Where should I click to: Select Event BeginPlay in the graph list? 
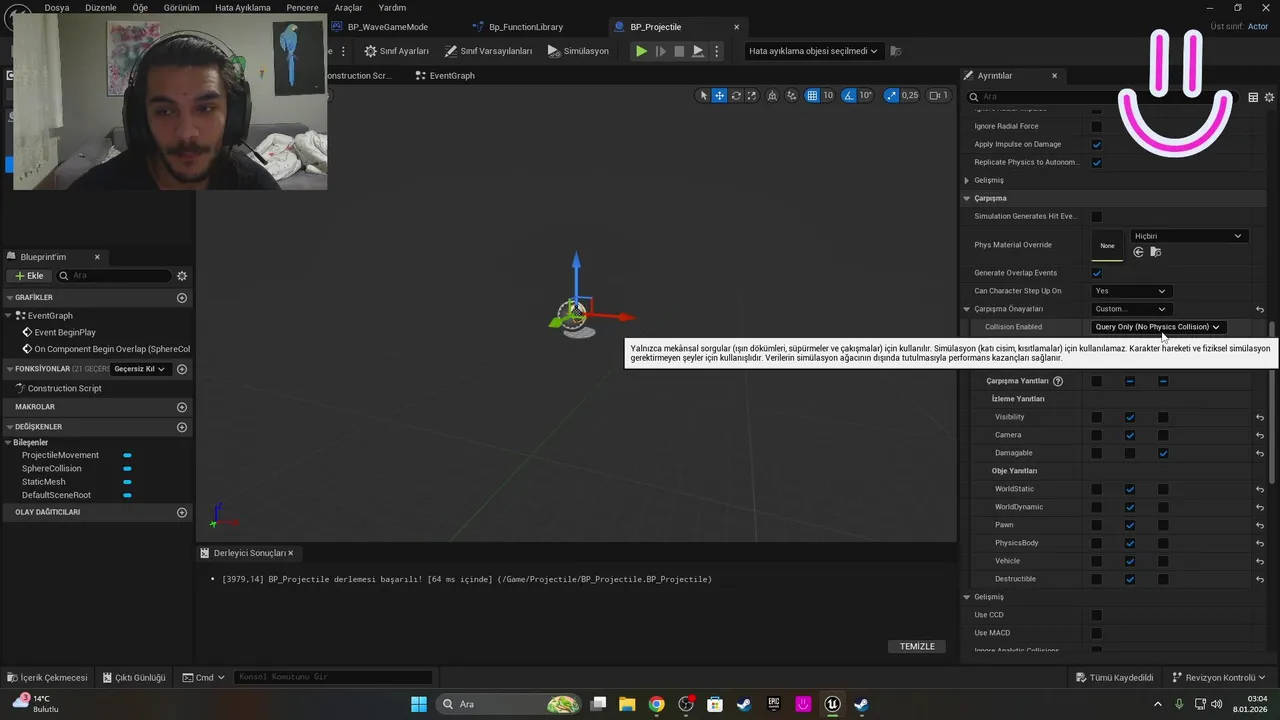tap(65, 332)
